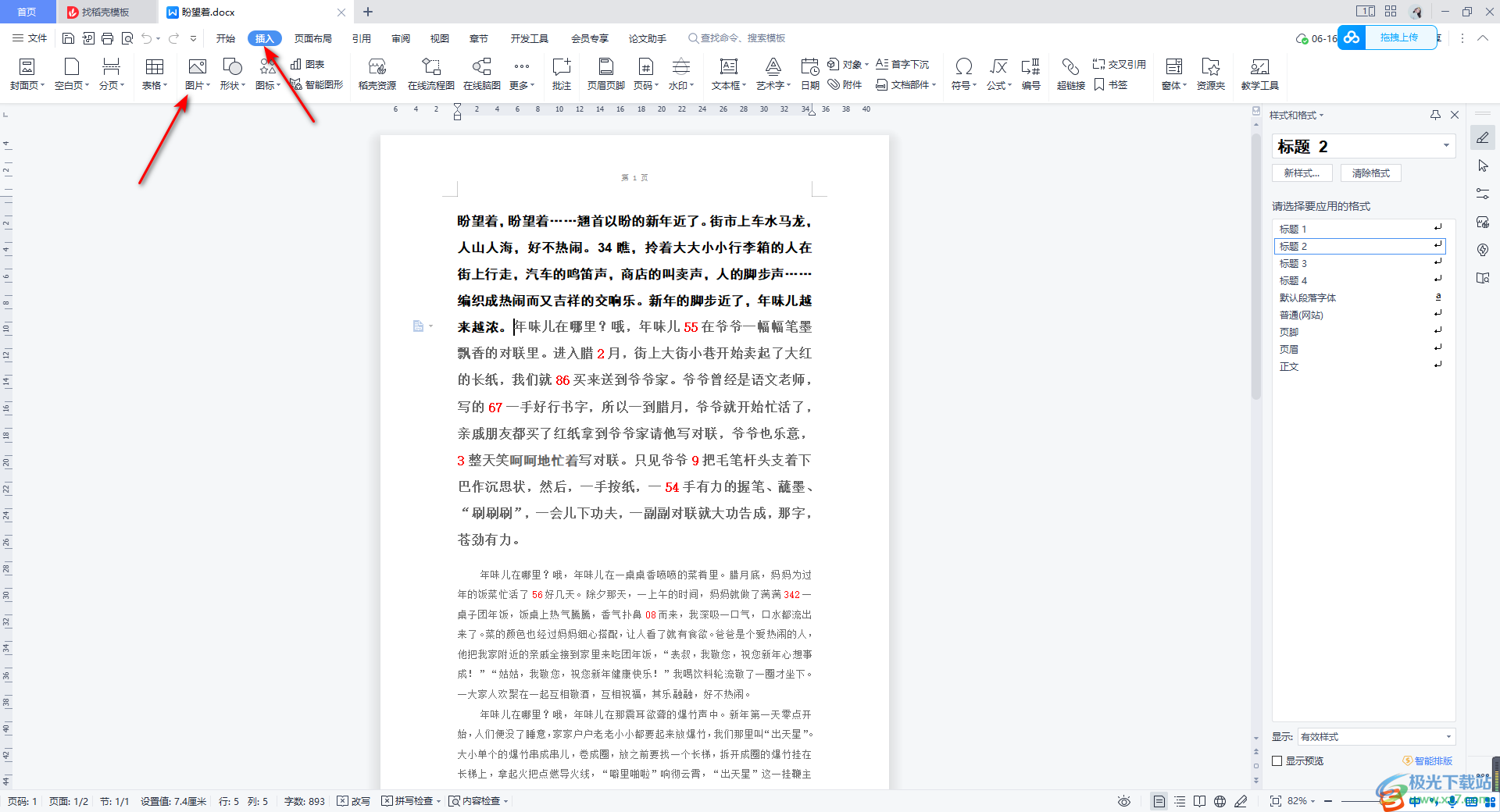
Task: Toggle writing mode pen icon in status bar
Action: click(1241, 801)
